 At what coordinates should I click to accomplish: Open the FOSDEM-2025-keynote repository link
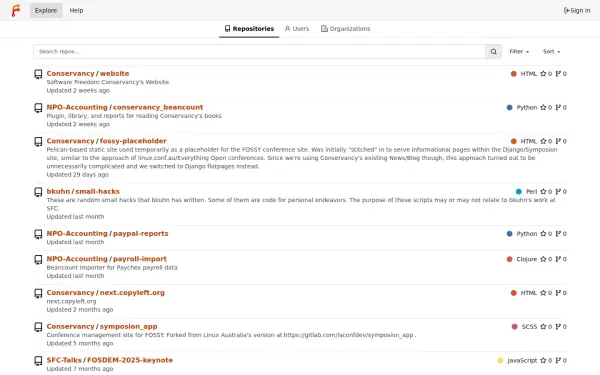(130, 360)
